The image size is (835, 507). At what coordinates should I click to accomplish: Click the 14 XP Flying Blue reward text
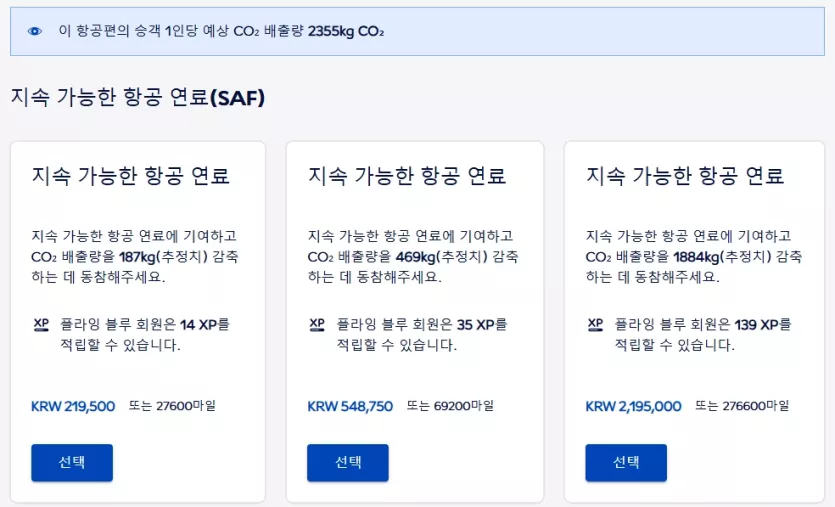tap(144, 335)
